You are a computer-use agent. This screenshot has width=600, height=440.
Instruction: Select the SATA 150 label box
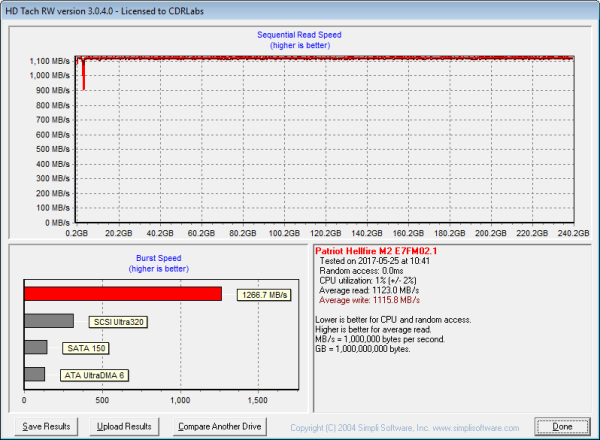point(84,348)
